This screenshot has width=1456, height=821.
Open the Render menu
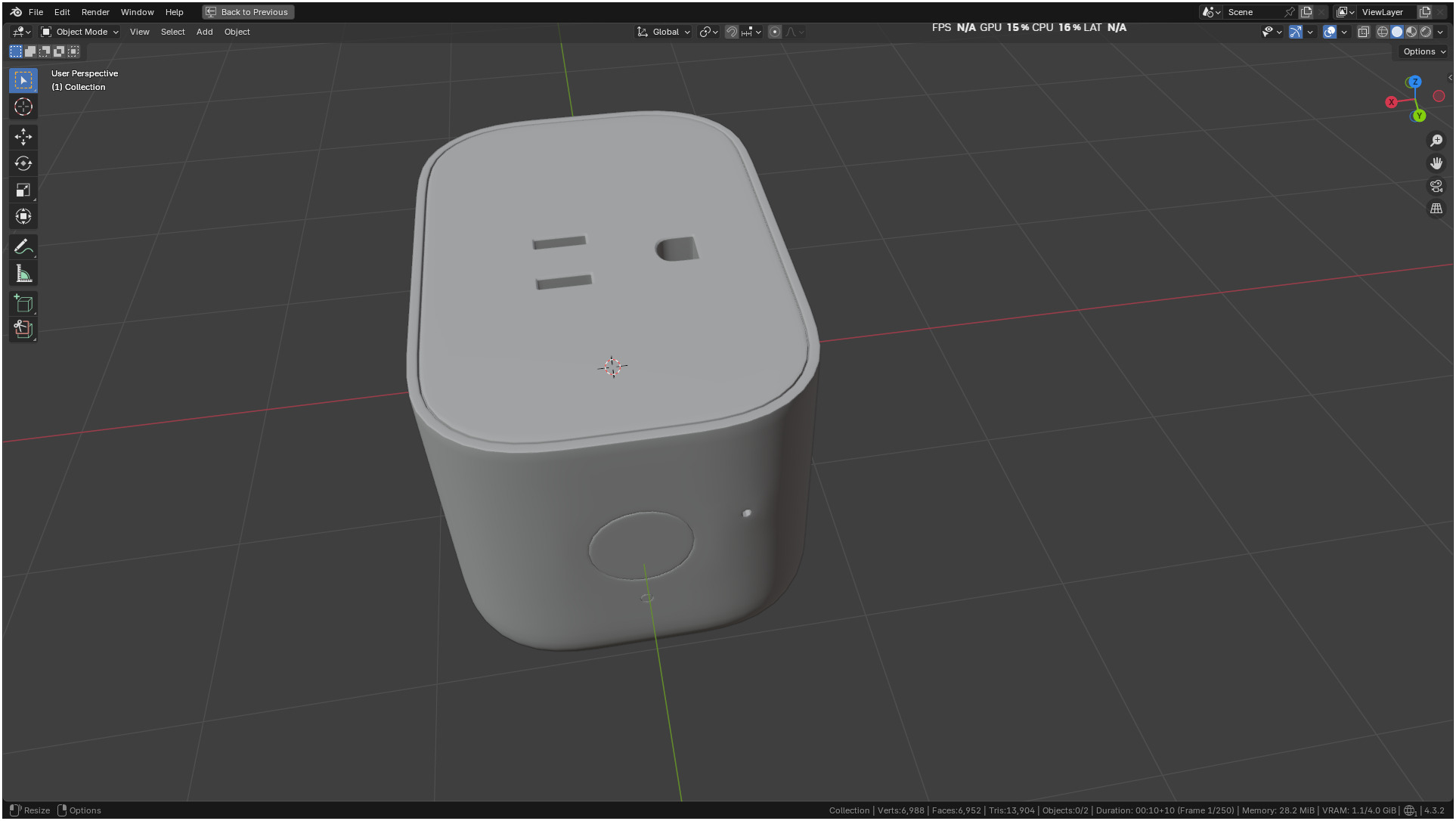point(95,12)
